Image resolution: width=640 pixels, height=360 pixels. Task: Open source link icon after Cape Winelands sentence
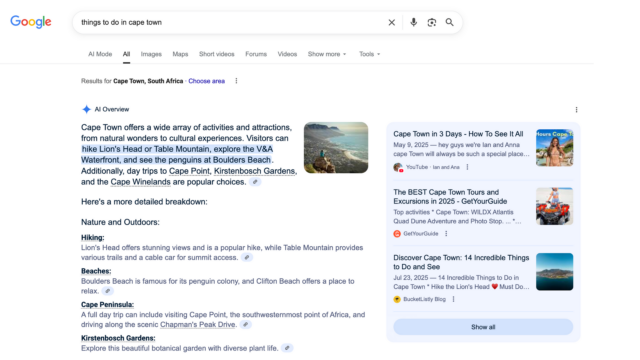(x=255, y=182)
